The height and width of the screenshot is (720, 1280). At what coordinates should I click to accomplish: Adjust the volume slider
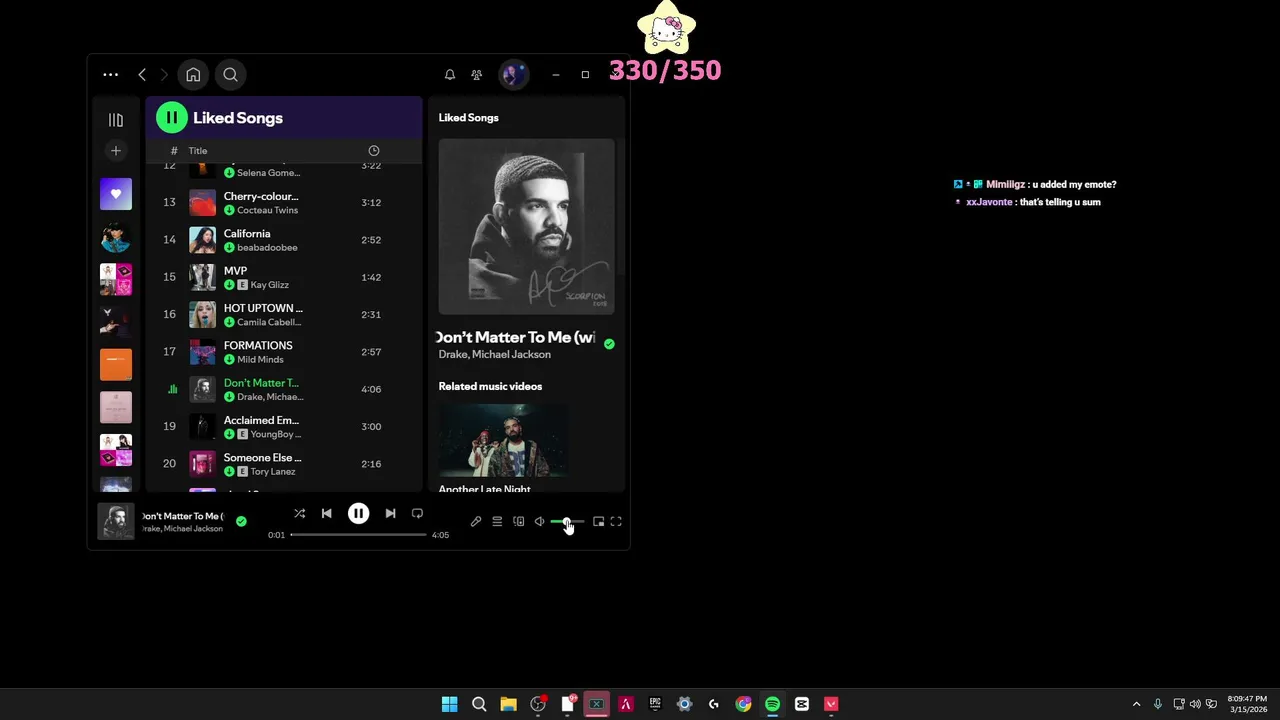click(x=567, y=522)
